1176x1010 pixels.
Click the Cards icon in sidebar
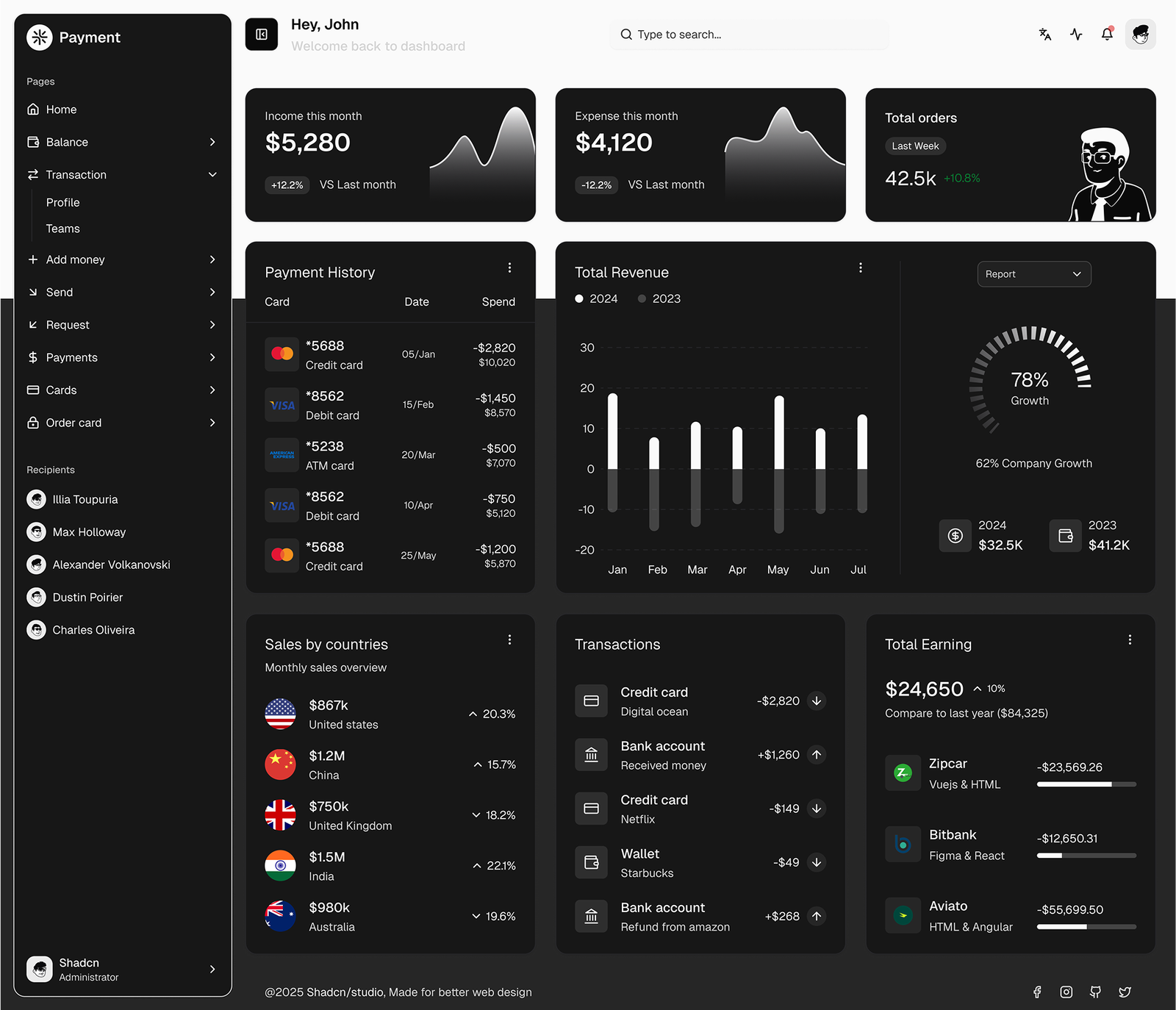33,390
